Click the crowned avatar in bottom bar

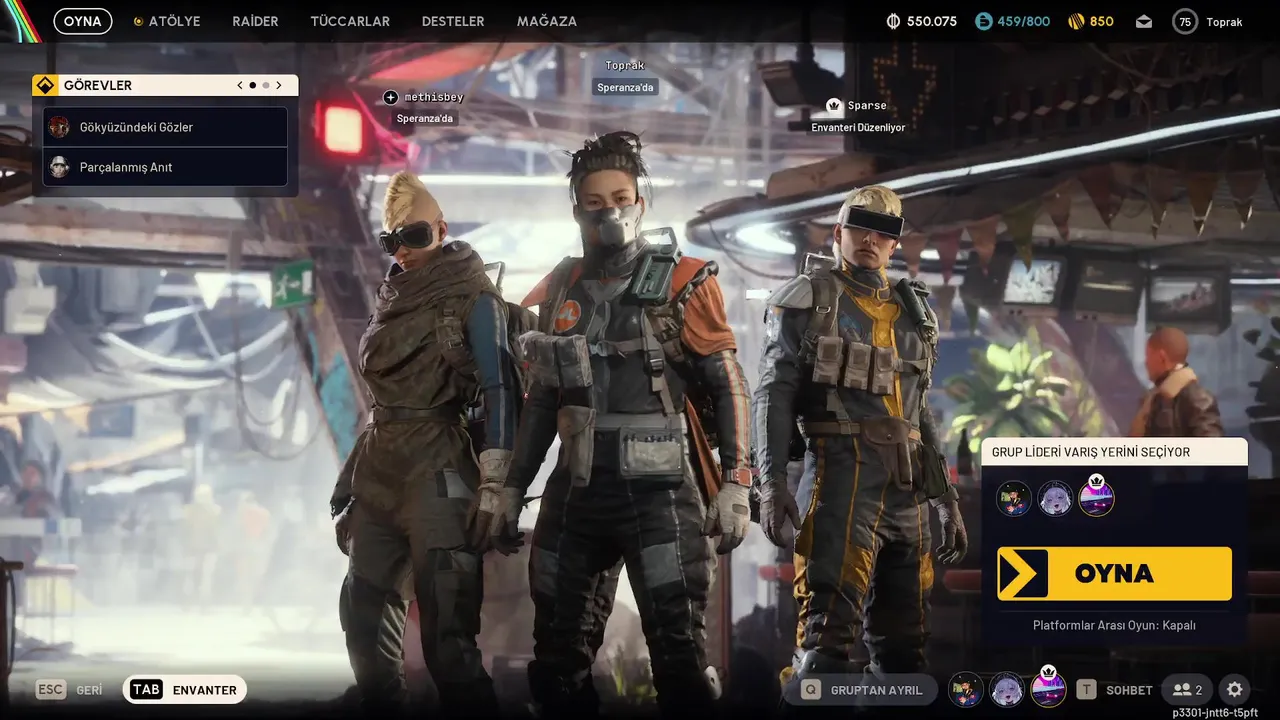(1049, 688)
